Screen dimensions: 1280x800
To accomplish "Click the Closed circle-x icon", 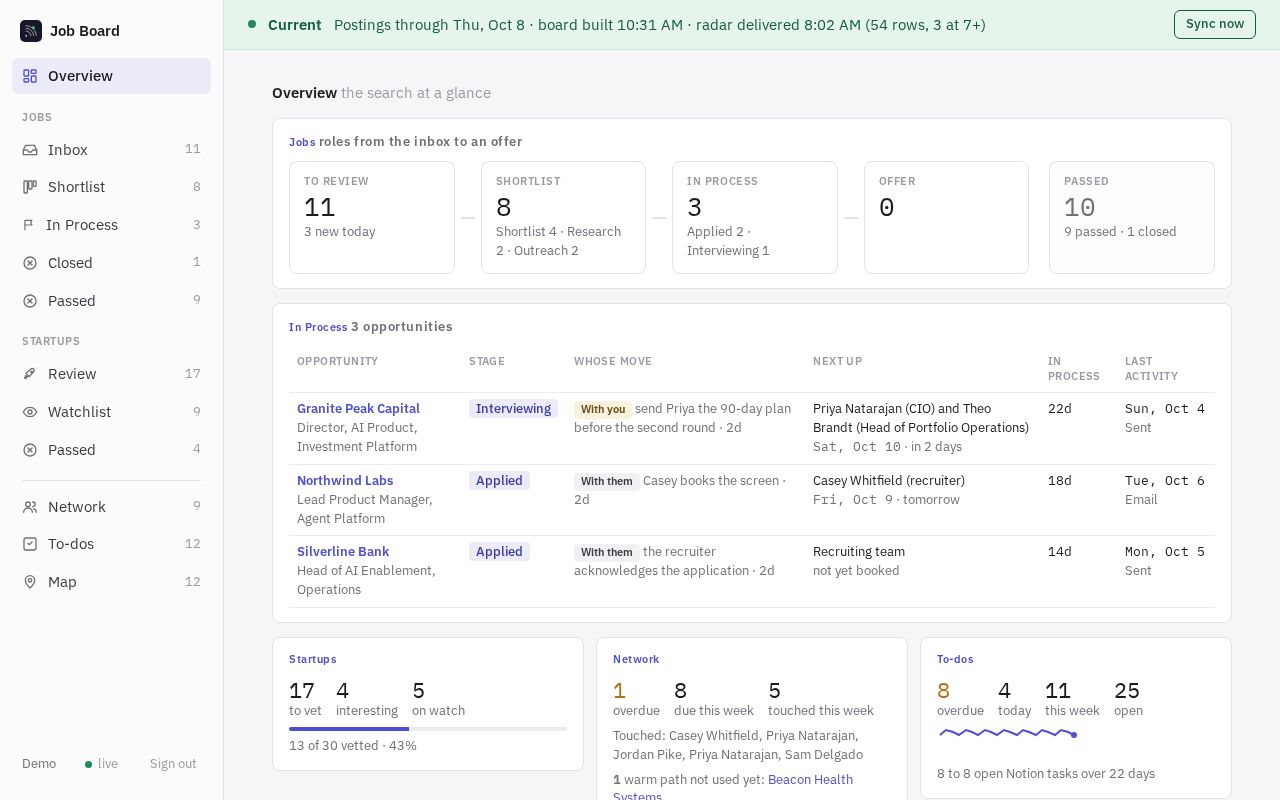I will click(30, 263).
